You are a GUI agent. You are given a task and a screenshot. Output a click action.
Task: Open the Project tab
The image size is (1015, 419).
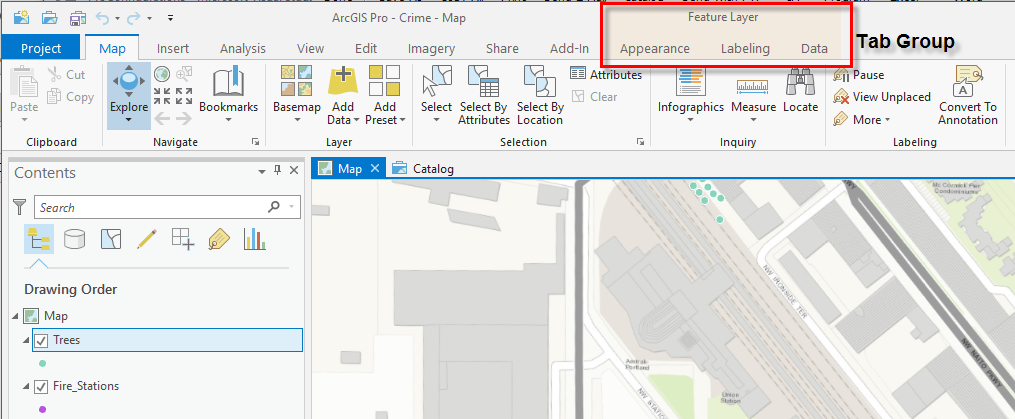[41, 48]
